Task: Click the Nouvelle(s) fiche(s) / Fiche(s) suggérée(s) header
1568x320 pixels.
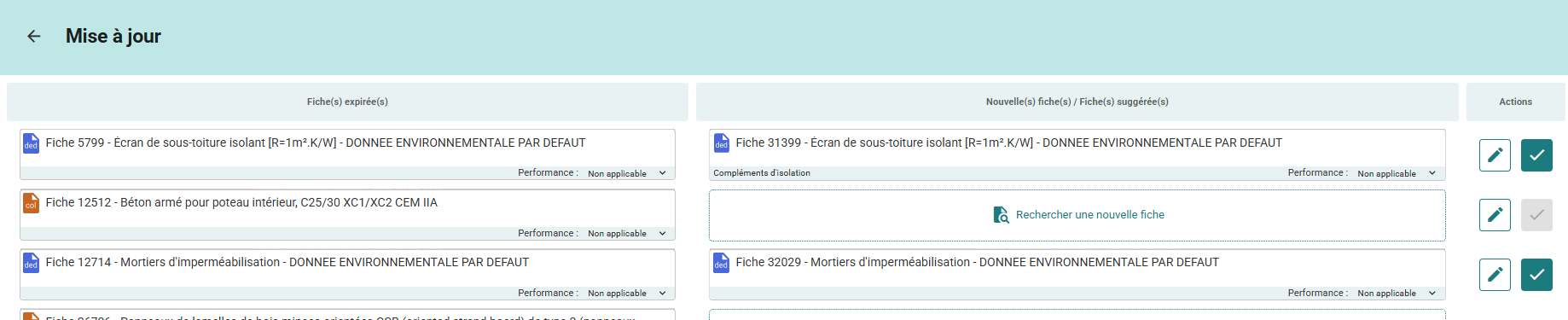Action: tap(1077, 102)
